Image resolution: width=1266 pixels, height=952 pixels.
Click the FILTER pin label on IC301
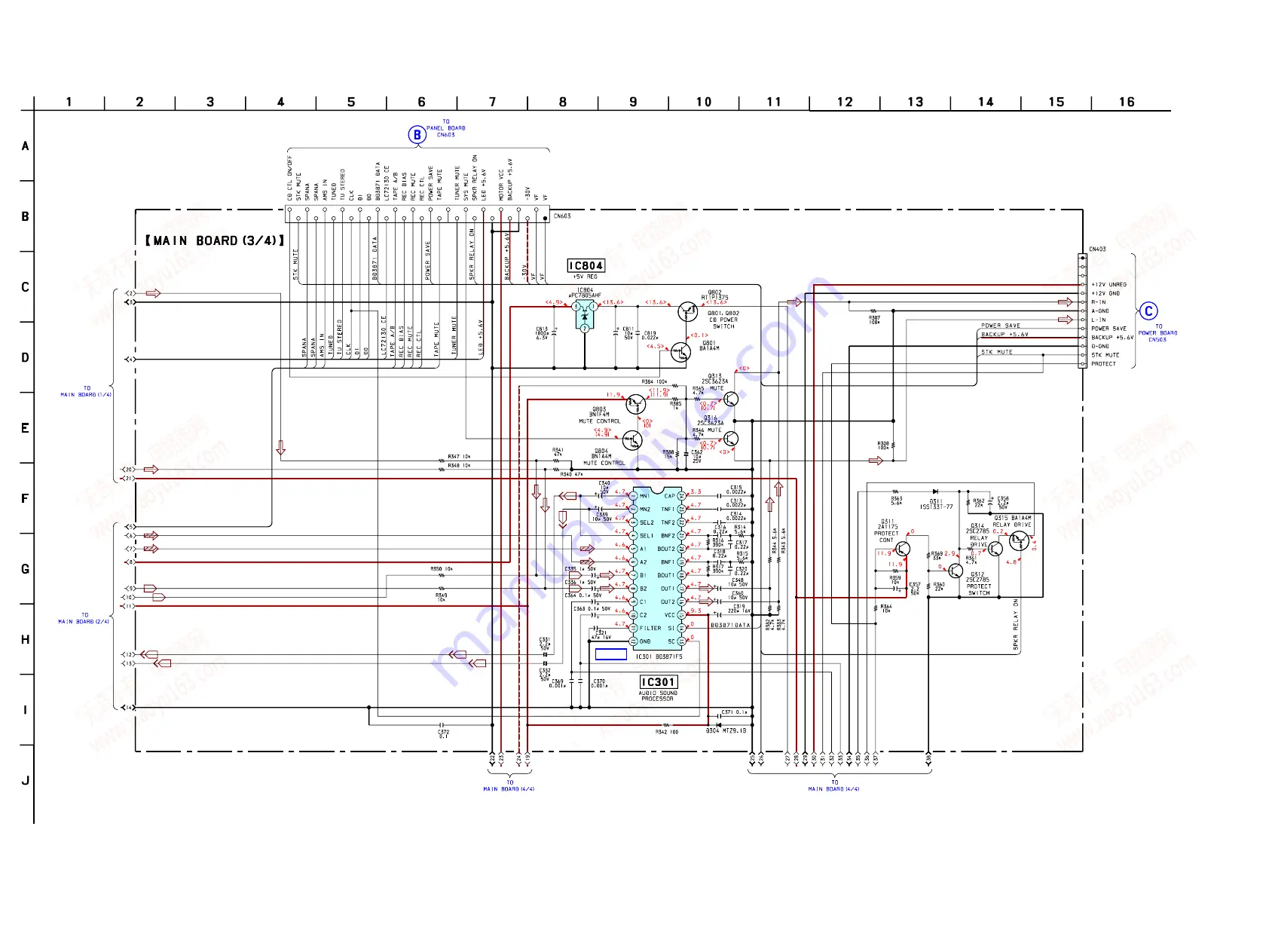pyautogui.click(x=650, y=628)
